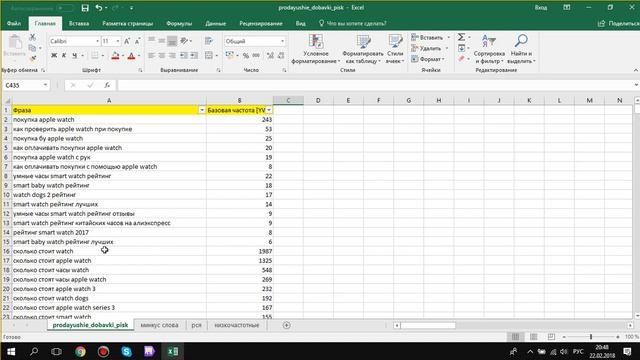640x360 pixels.
Task: Click the wrap text icon
Action: (209, 41)
